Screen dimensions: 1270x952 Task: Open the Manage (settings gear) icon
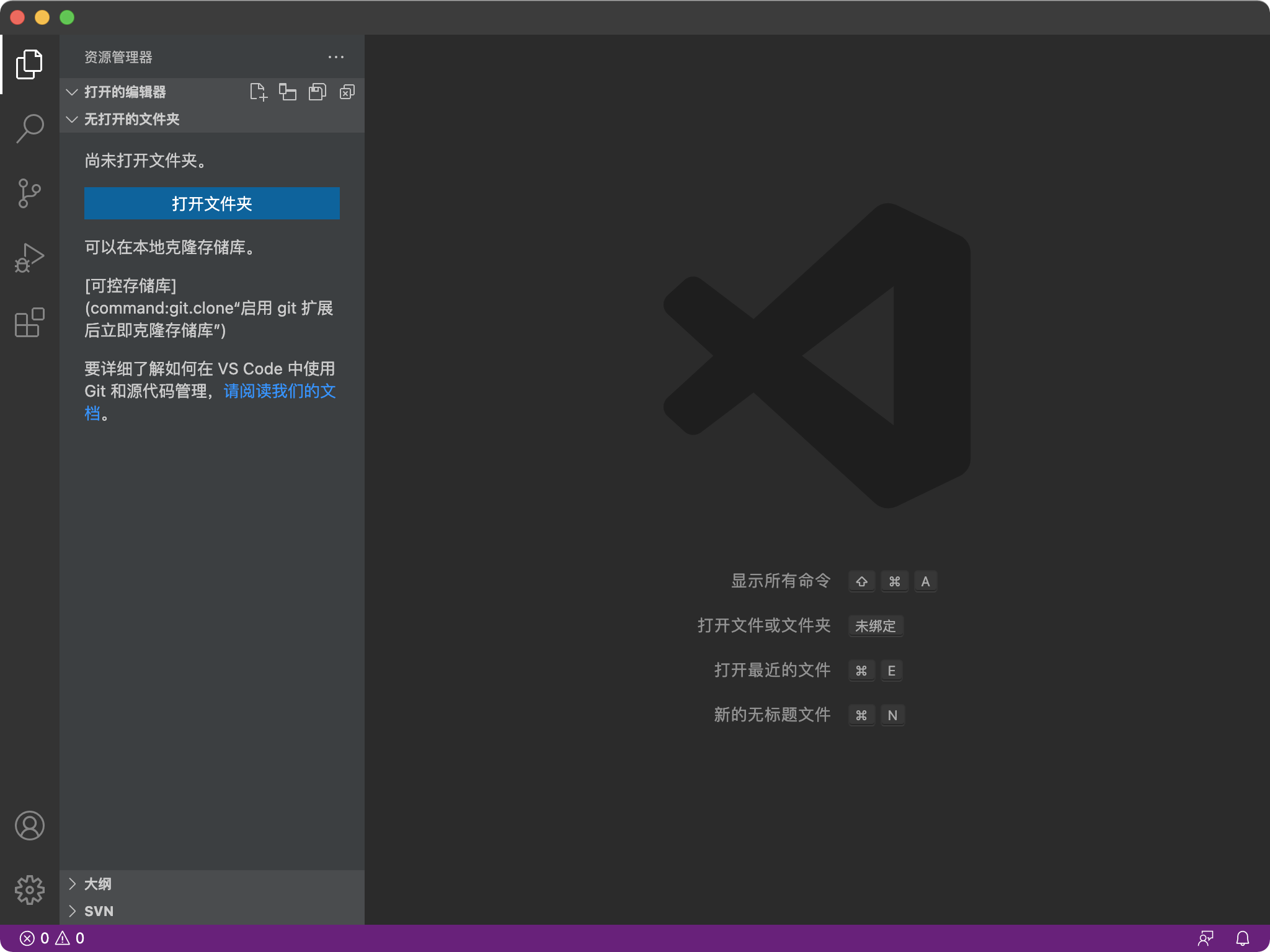[29, 890]
